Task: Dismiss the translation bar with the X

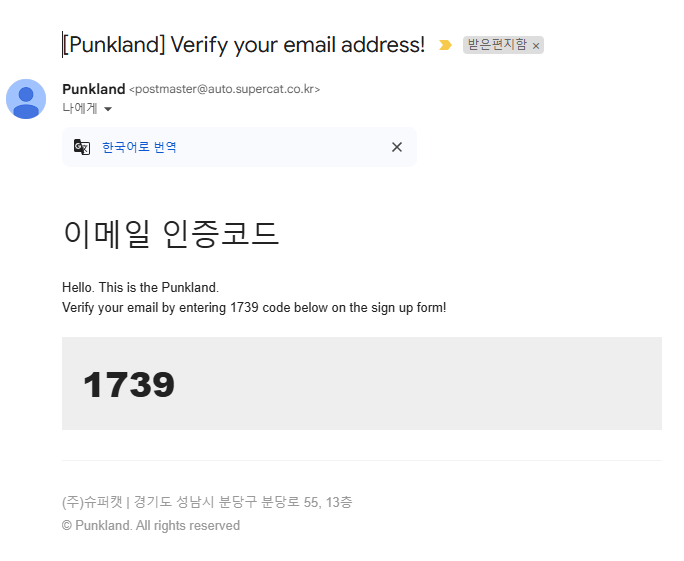Action: pyautogui.click(x=397, y=147)
